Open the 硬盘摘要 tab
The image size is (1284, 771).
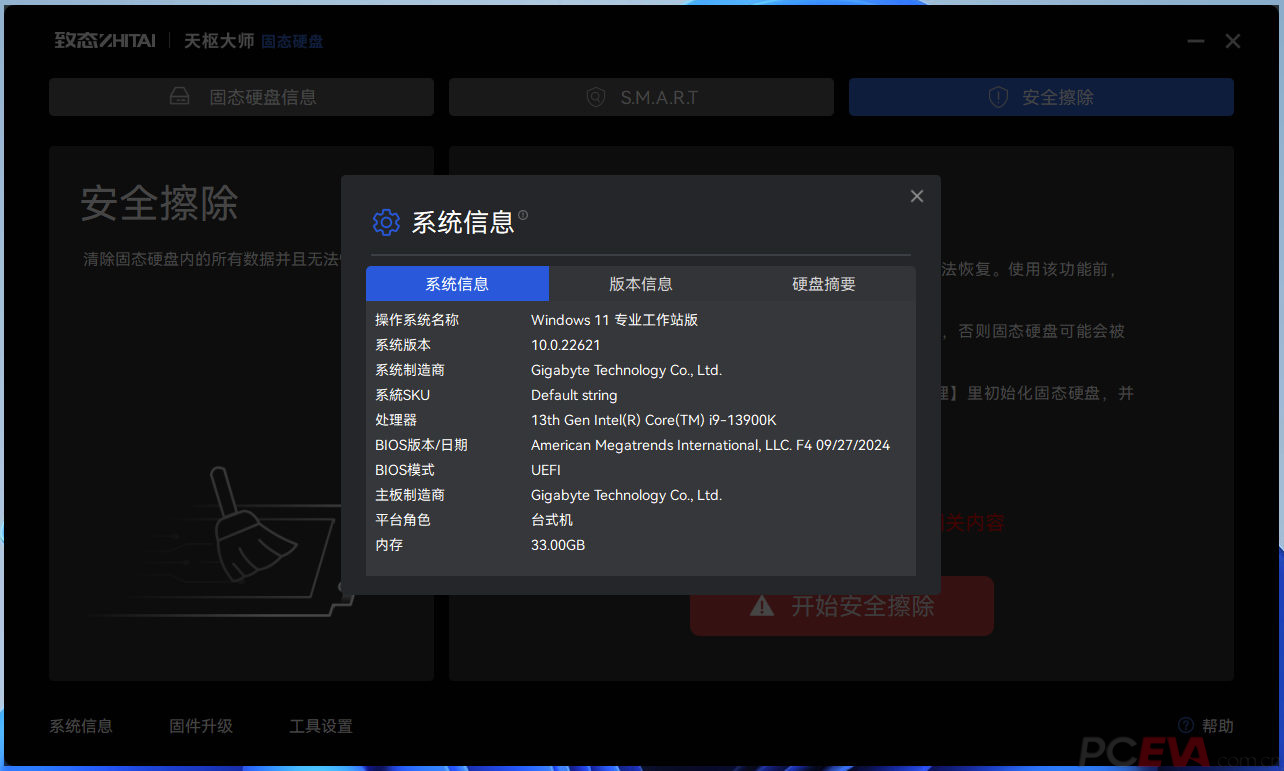pos(824,284)
